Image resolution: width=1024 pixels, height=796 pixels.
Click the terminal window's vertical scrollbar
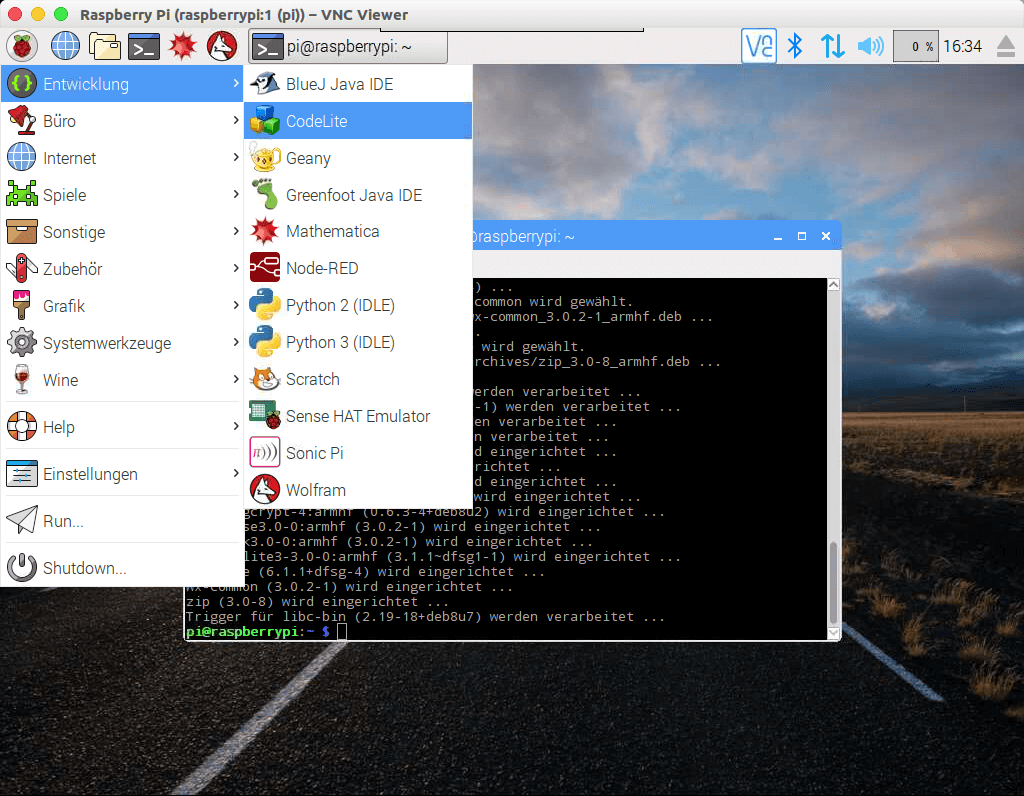pyautogui.click(x=833, y=580)
